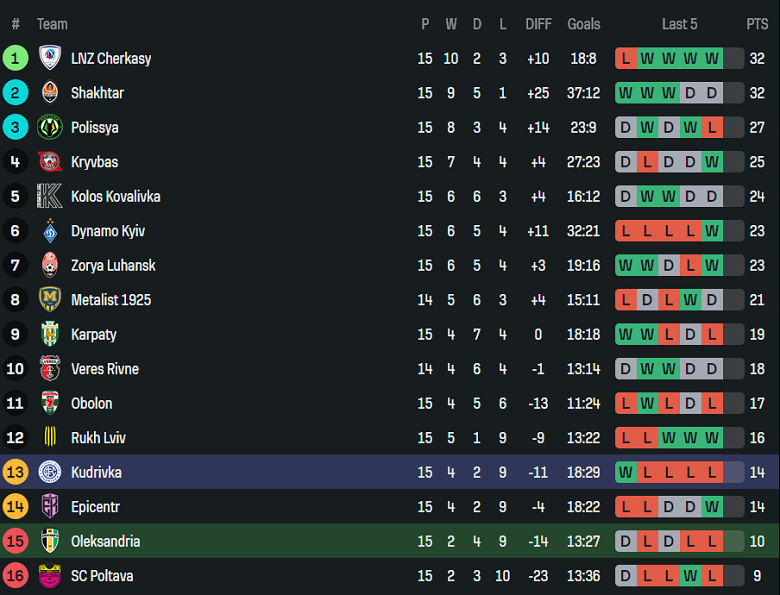Click the Last 5 column header
This screenshot has width=780, height=595.
pyautogui.click(x=680, y=24)
